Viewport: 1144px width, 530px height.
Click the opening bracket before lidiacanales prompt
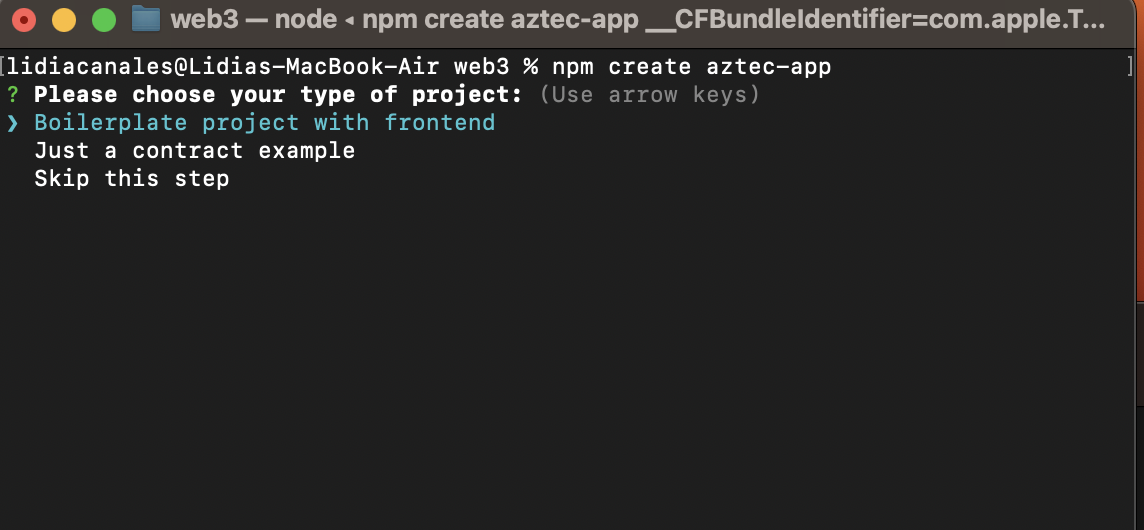(x=3, y=67)
